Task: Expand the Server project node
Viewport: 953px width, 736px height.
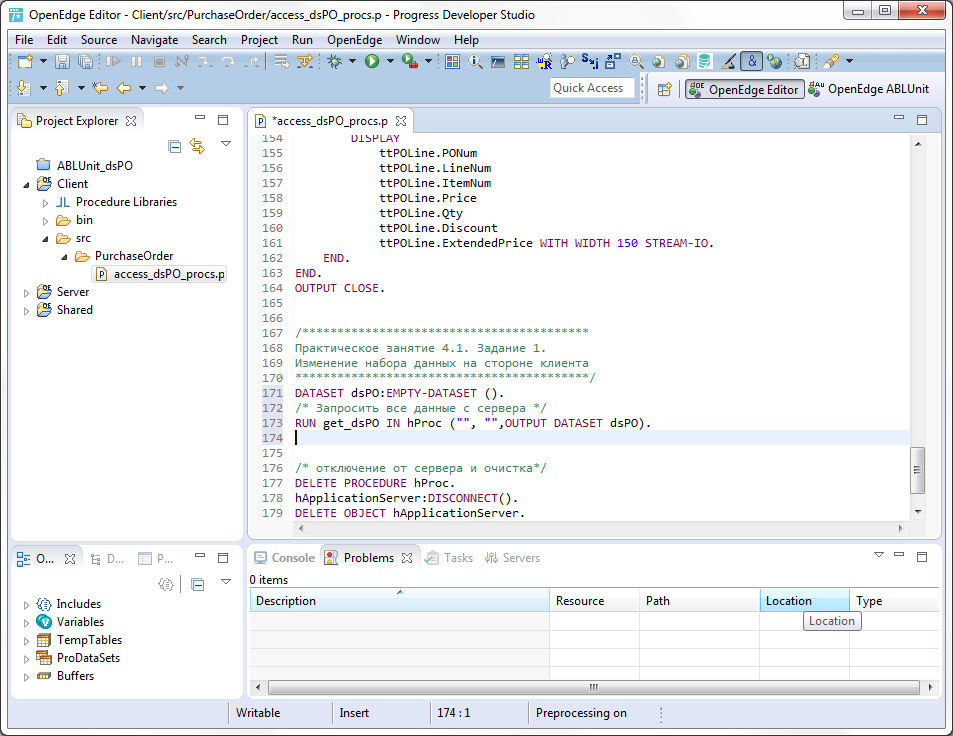Action: point(26,293)
